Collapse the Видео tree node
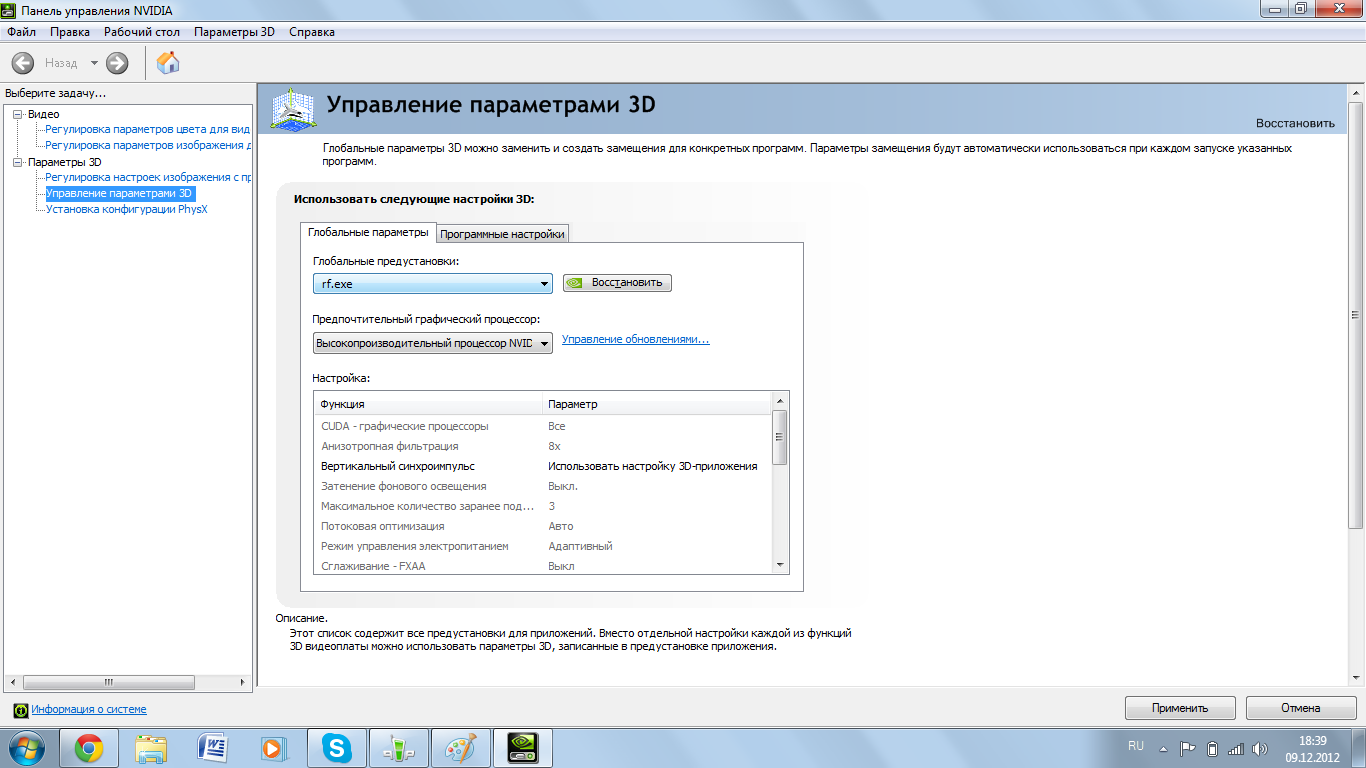The height and width of the screenshot is (768, 1366). point(17,114)
